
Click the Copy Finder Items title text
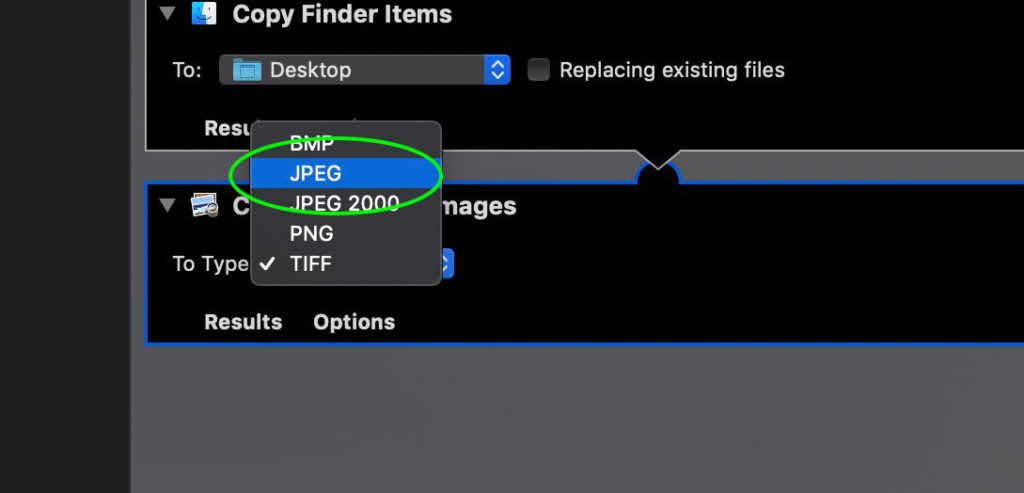tap(342, 14)
